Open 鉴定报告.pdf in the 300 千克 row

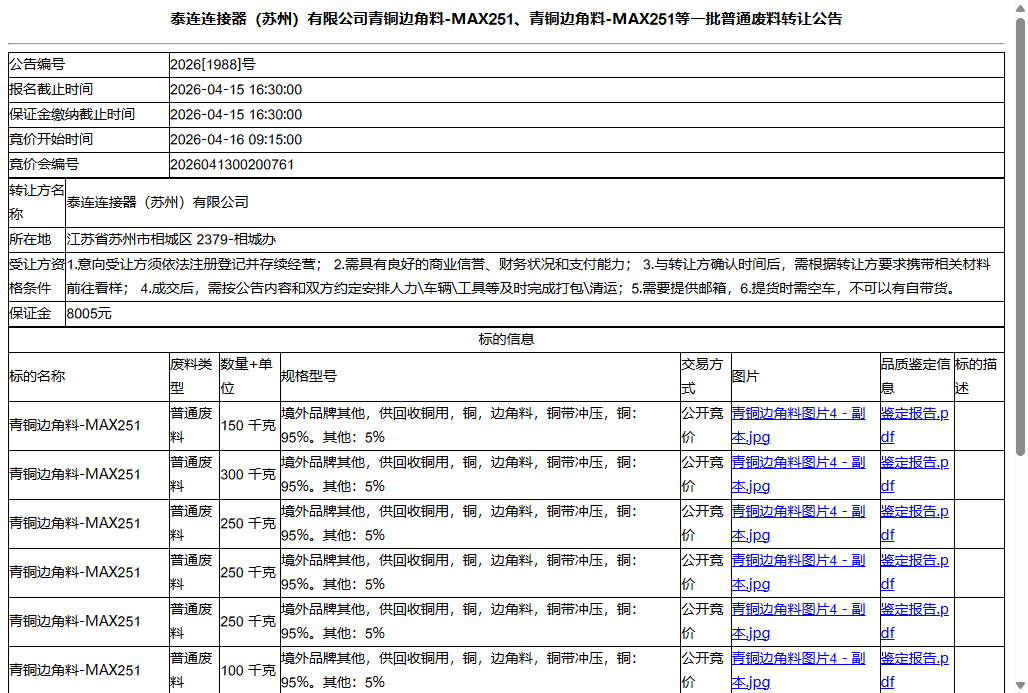point(915,474)
